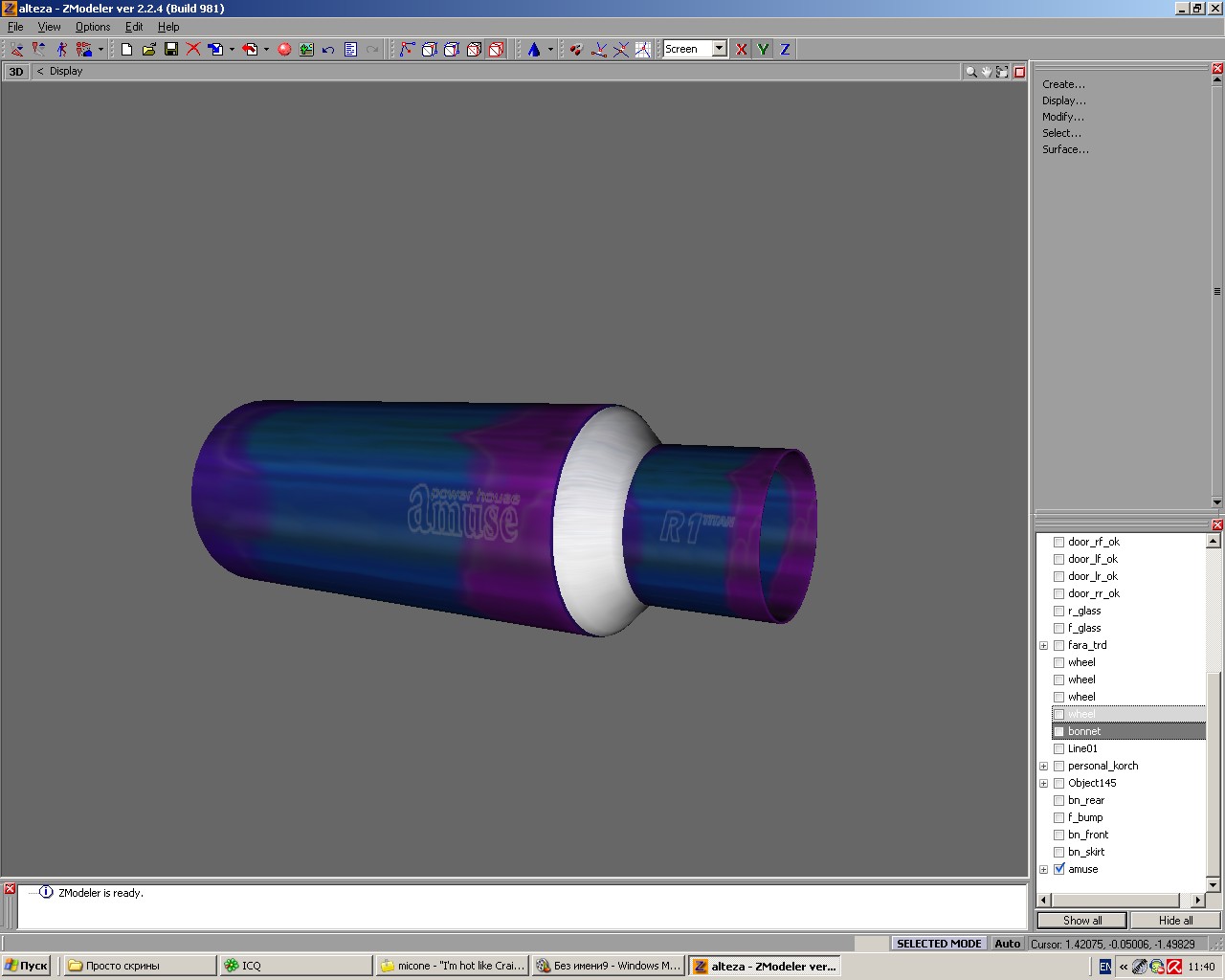Viewport: 1225px width, 980px height.
Task: Click objects tree horizontal scroll-right arrow
Action: (1197, 901)
